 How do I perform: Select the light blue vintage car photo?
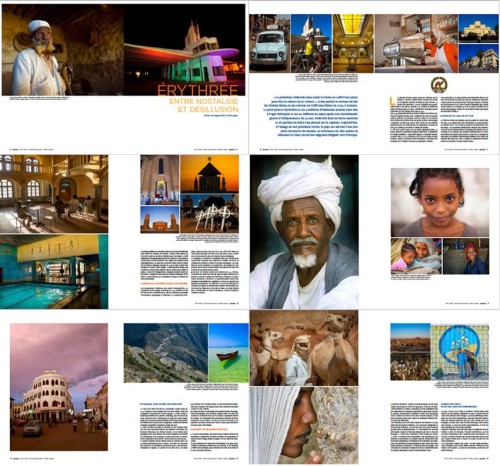(270, 43)
